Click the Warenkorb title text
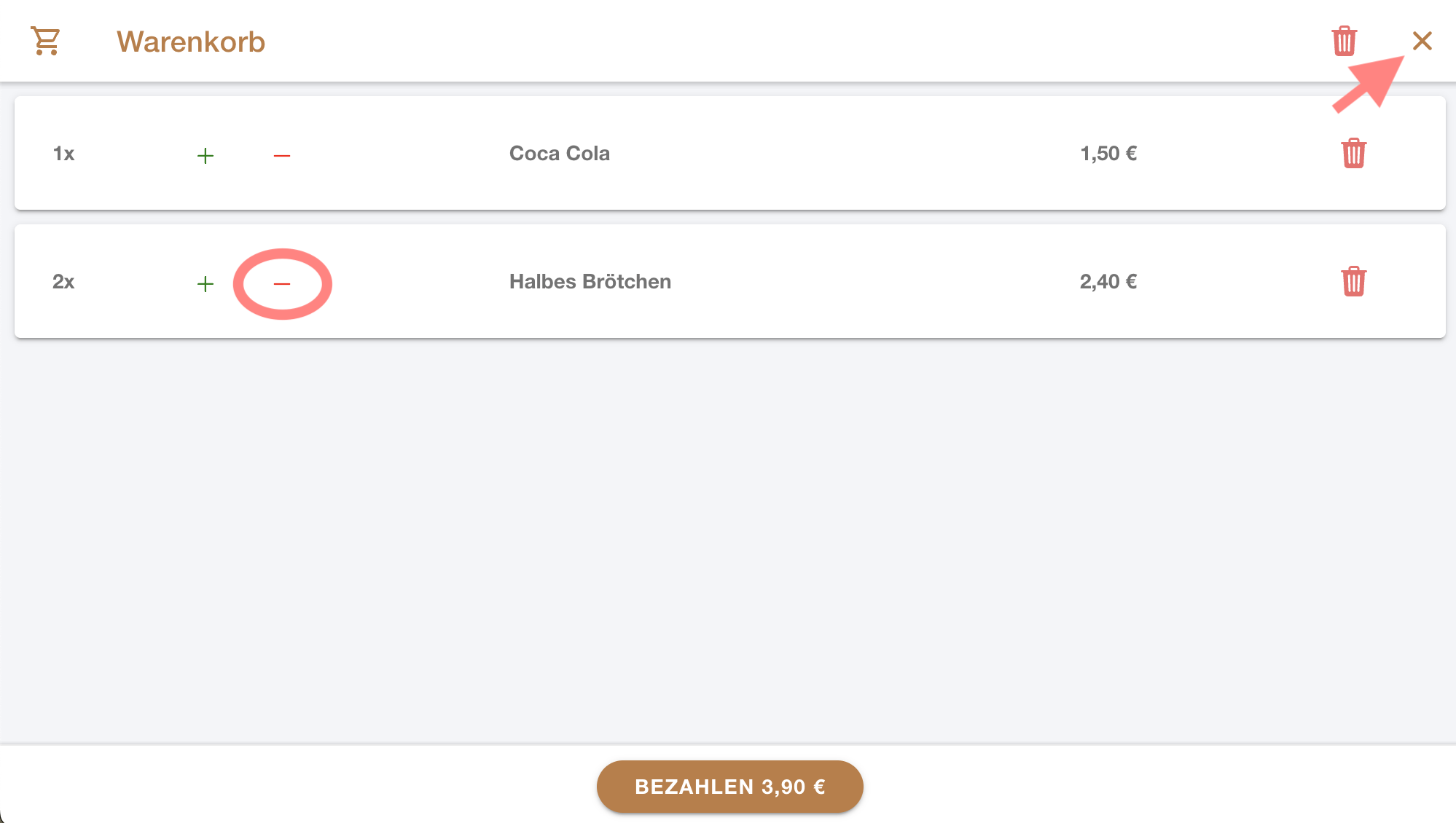Viewport: 1456px width, 823px height. click(x=191, y=42)
